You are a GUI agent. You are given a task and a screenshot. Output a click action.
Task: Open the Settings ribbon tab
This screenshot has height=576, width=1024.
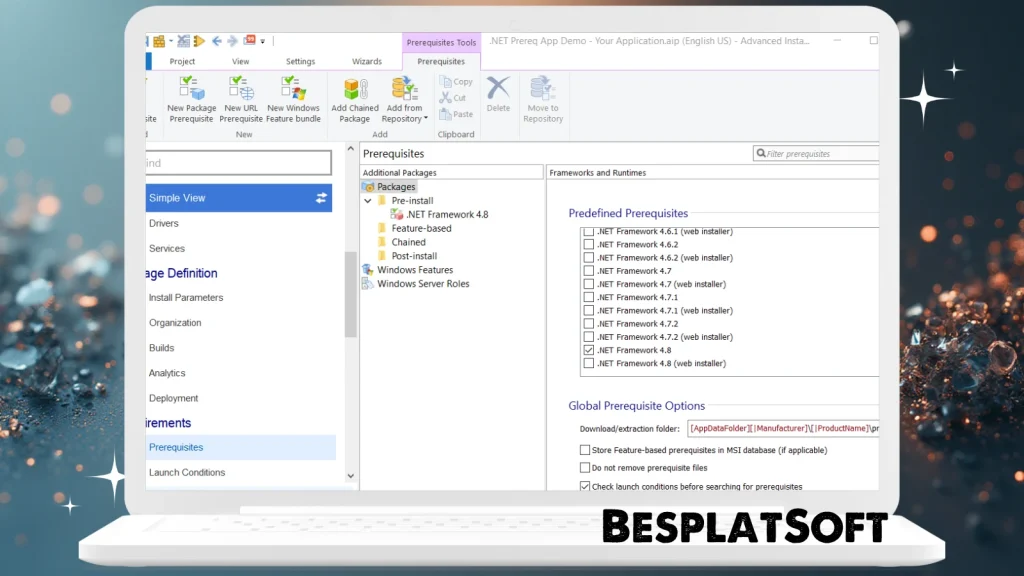point(300,62)
